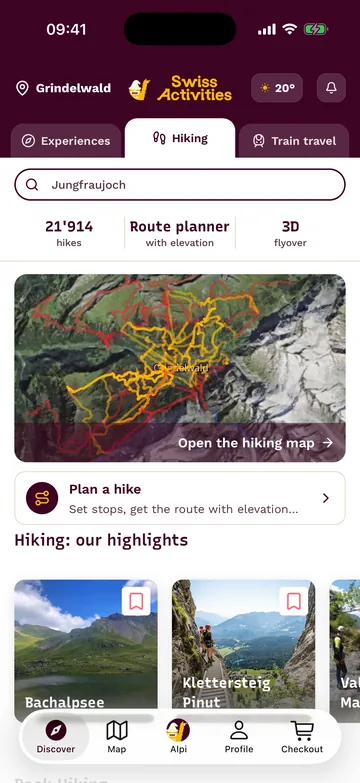Open the Checkout cart icon
Screen dimensions: 360x783
click(302, 737)
